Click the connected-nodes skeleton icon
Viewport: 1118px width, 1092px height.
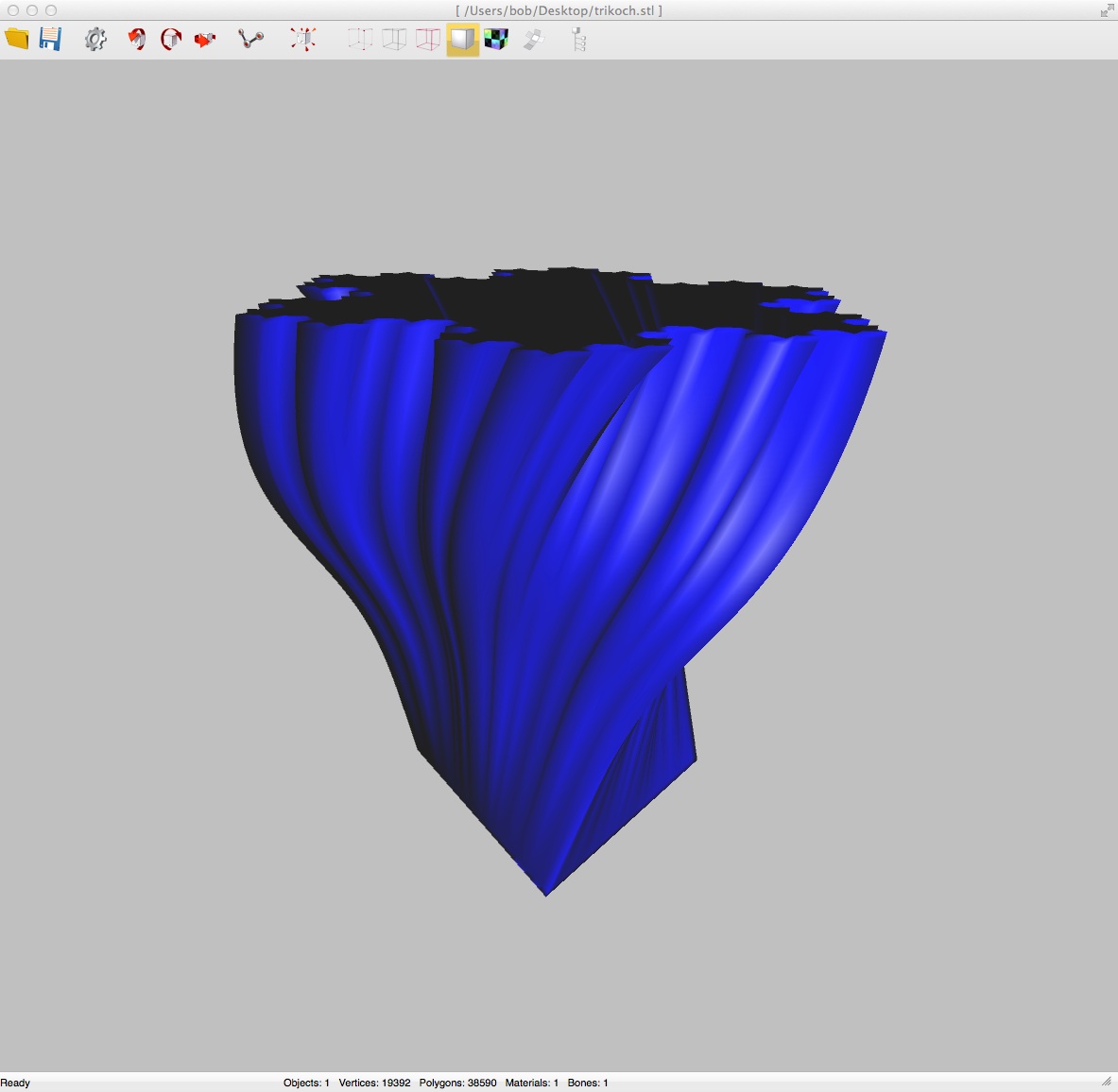click(x=251, y=39)
